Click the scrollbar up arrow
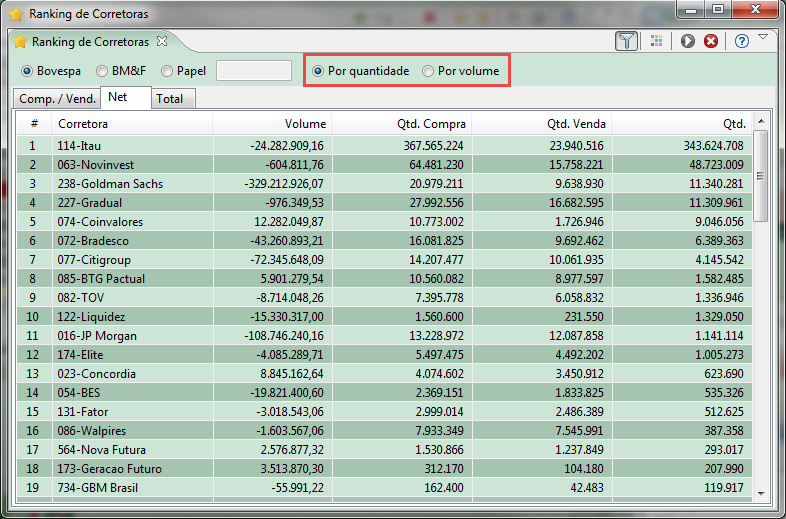The height and width of the screenshot is (519, 786). pos(761,121)
